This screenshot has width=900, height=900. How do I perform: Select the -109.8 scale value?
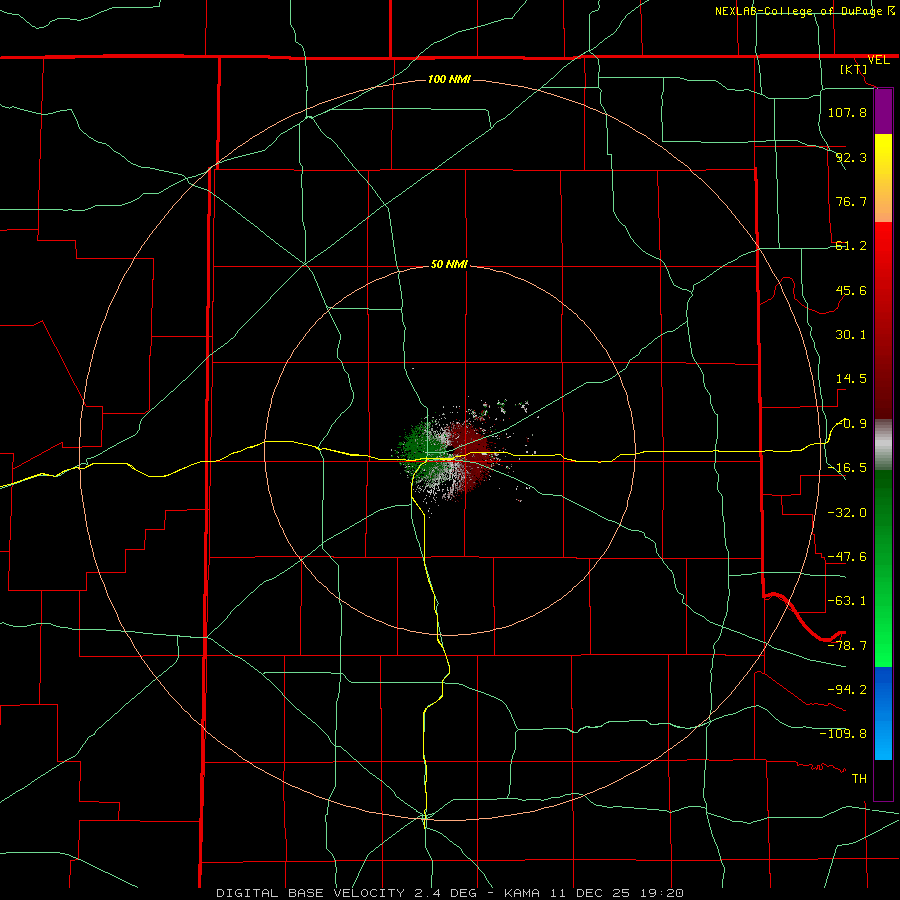point(843,734)
